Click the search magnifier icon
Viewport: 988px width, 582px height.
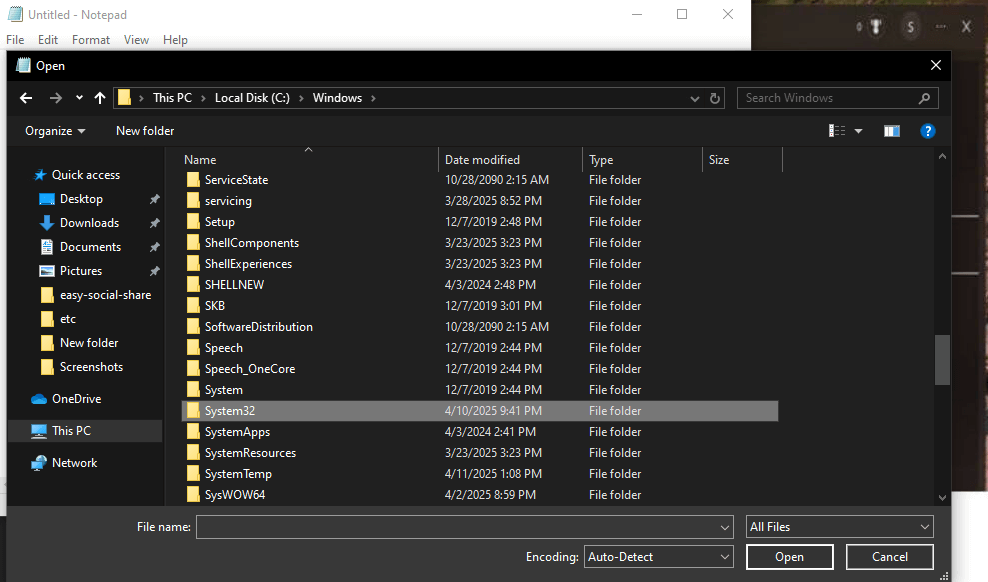(924, 98)
